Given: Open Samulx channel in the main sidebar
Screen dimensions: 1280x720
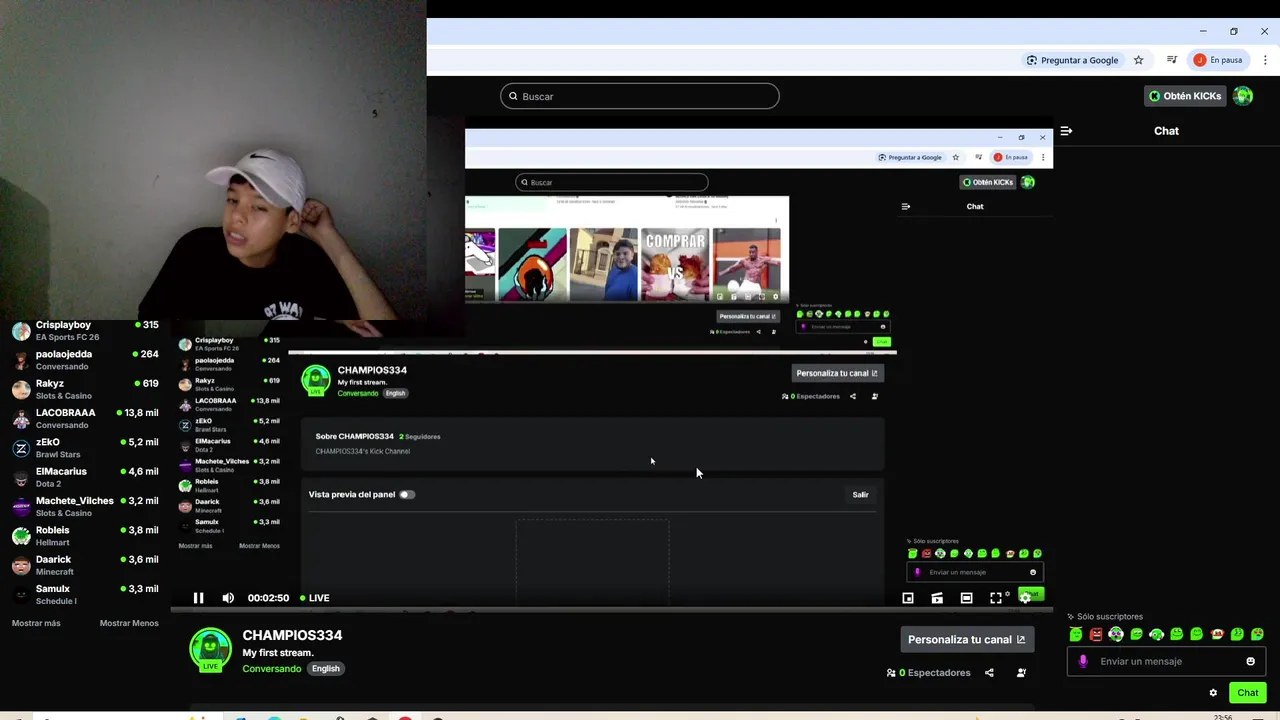Looking at the screenshot, I should (85, 594).
